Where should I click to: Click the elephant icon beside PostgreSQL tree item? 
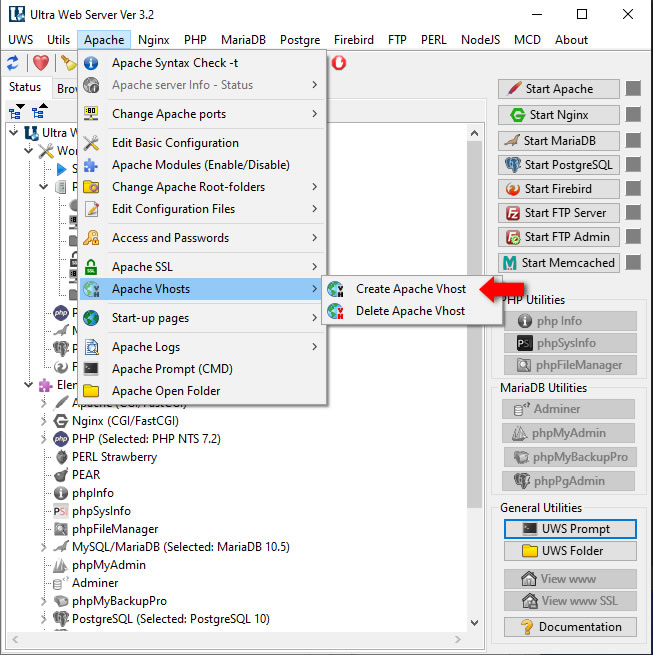click(61, 619)
